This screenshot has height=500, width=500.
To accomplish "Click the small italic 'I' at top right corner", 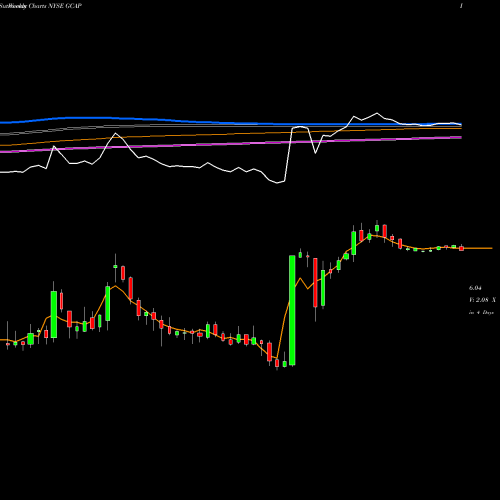I will point(461,6).
